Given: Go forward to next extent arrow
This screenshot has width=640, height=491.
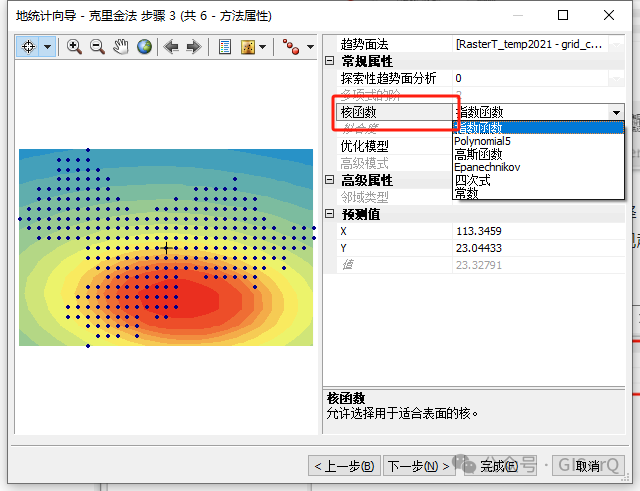Looking at the screenshot, I should coord(194,47).
